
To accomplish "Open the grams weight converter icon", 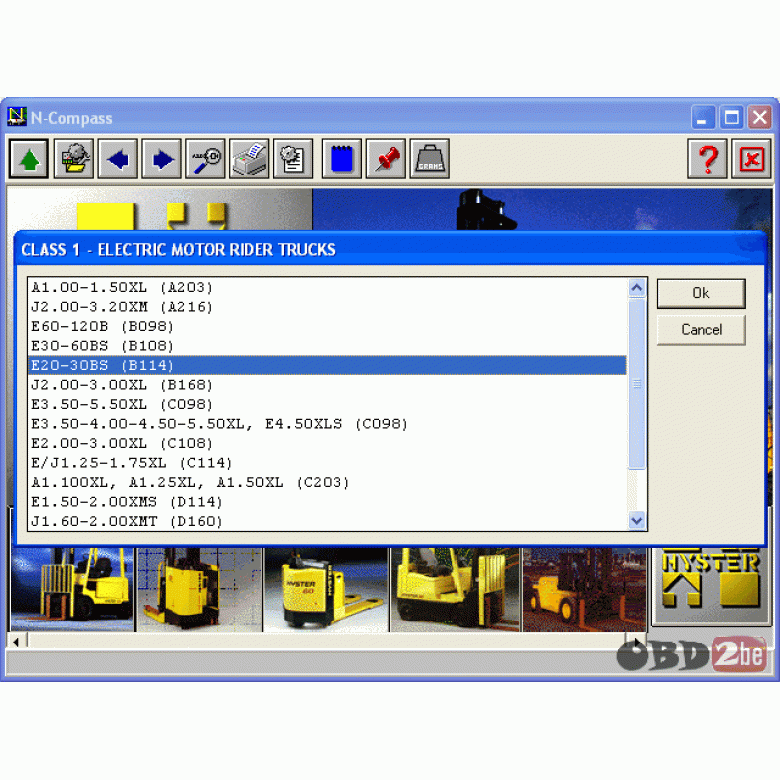I will (430, 159).
